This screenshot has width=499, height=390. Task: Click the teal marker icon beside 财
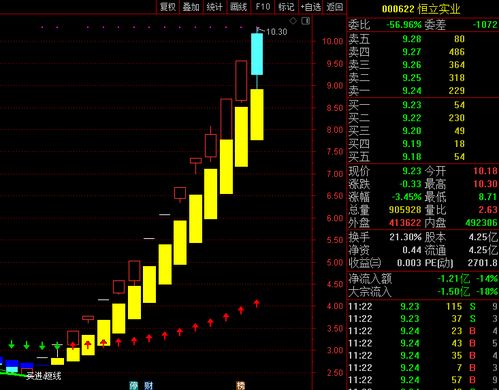click(134, 386)
